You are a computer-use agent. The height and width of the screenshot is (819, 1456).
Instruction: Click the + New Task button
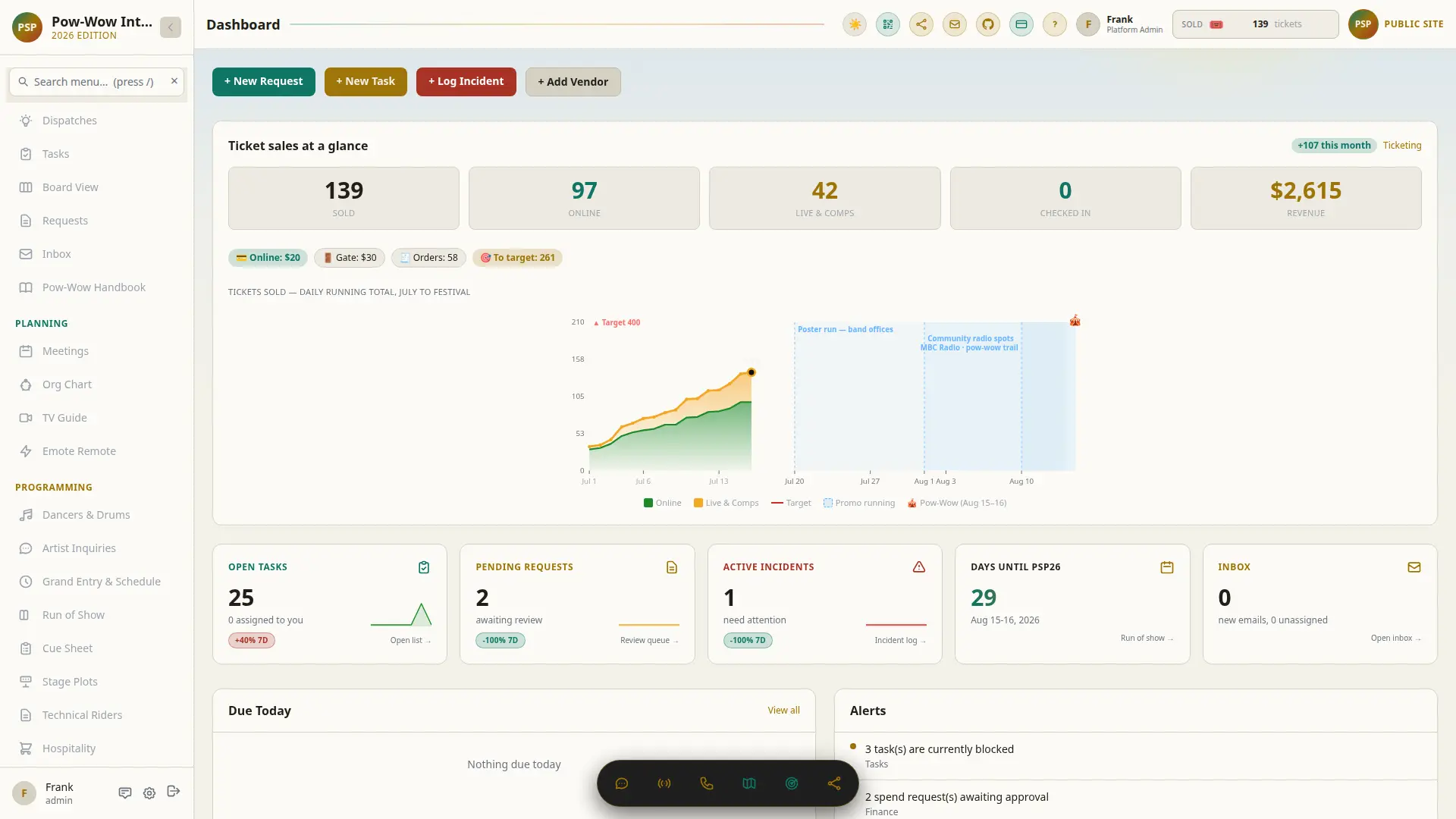pyautogui.click(x=366, y=82)
